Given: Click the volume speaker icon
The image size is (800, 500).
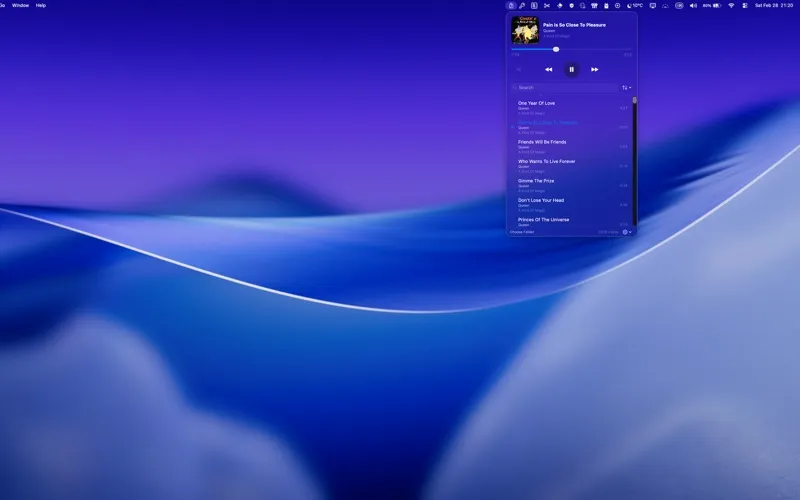Looking at the screenshot, I should [x=695, y=5].
